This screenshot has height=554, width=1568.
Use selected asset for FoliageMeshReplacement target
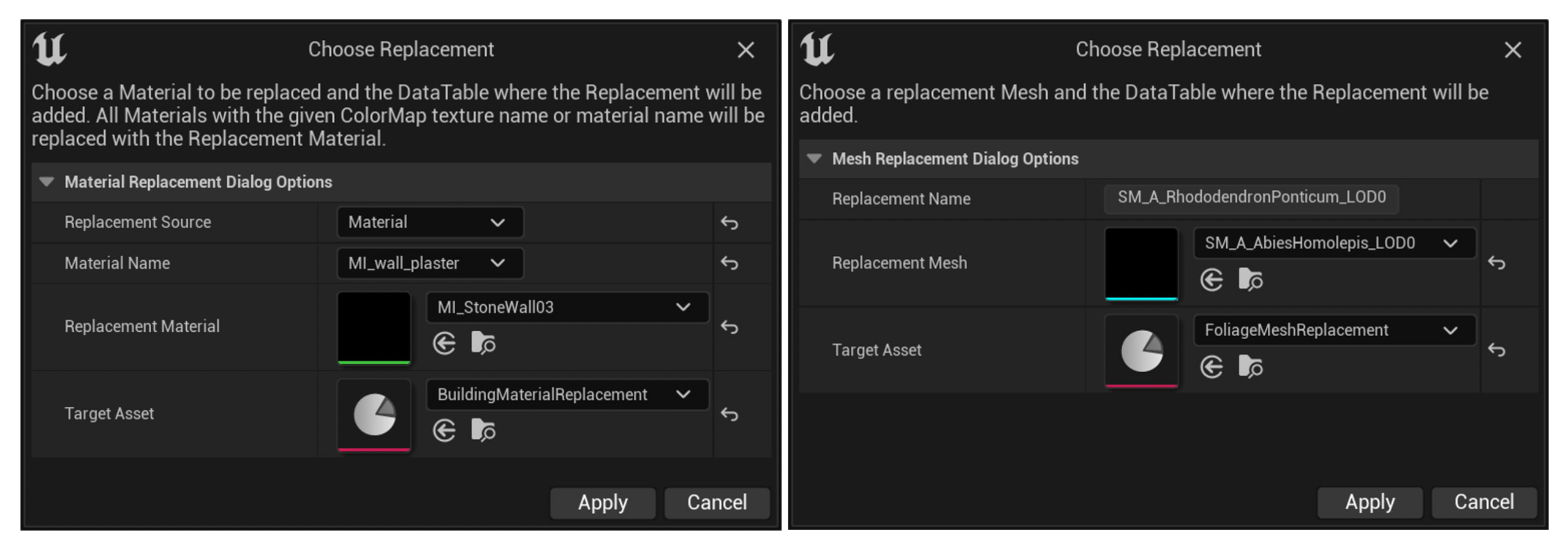click(1211, 367)
